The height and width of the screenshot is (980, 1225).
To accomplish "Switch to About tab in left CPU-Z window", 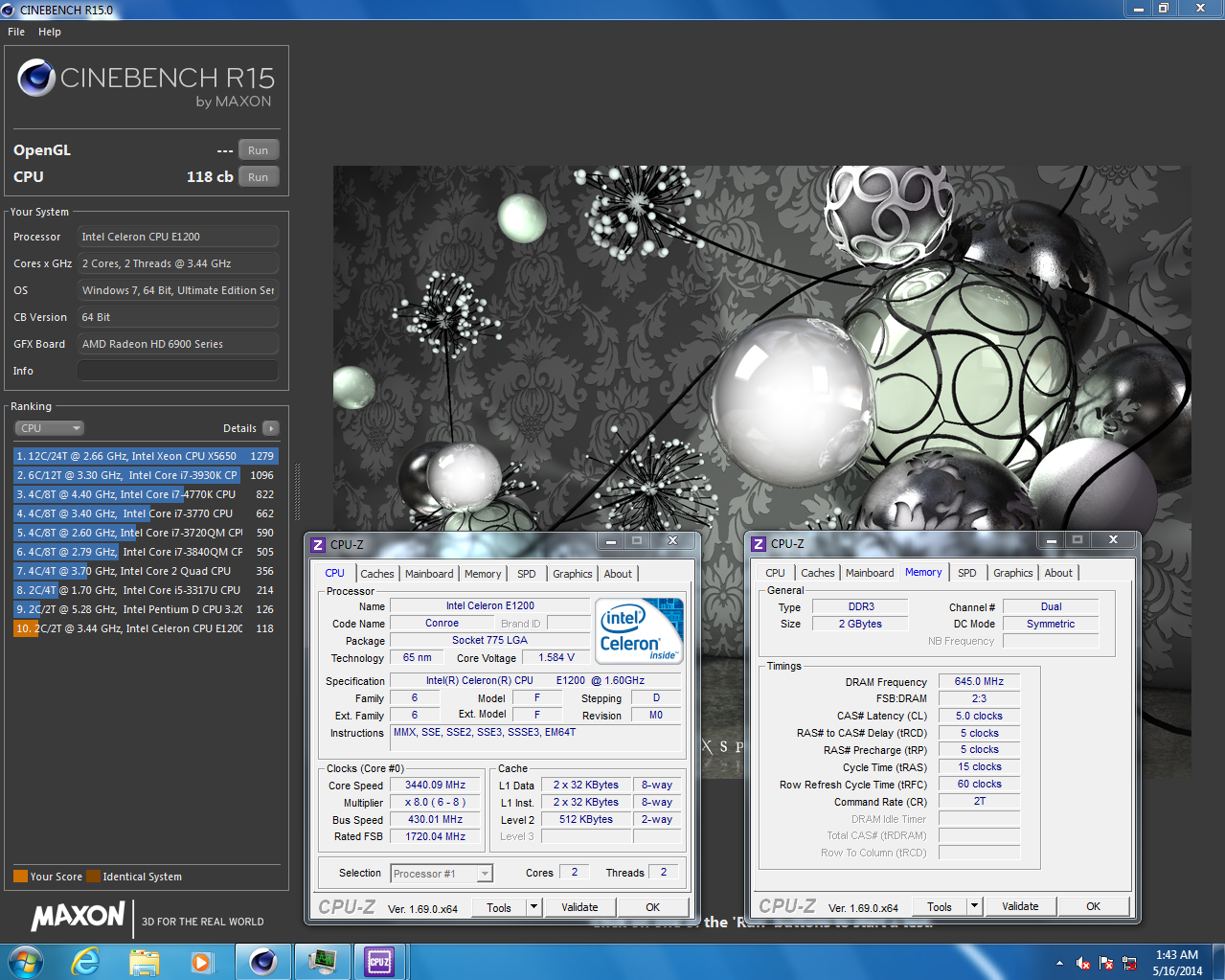I will [x=618, y=574].
